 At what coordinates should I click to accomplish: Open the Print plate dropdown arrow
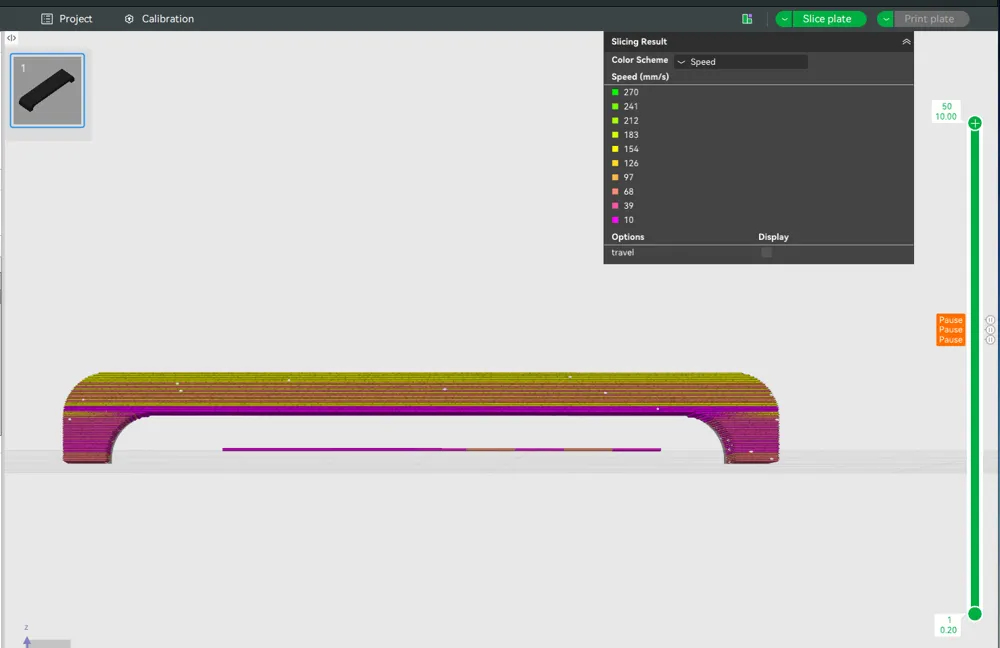[x=886, y=19]
